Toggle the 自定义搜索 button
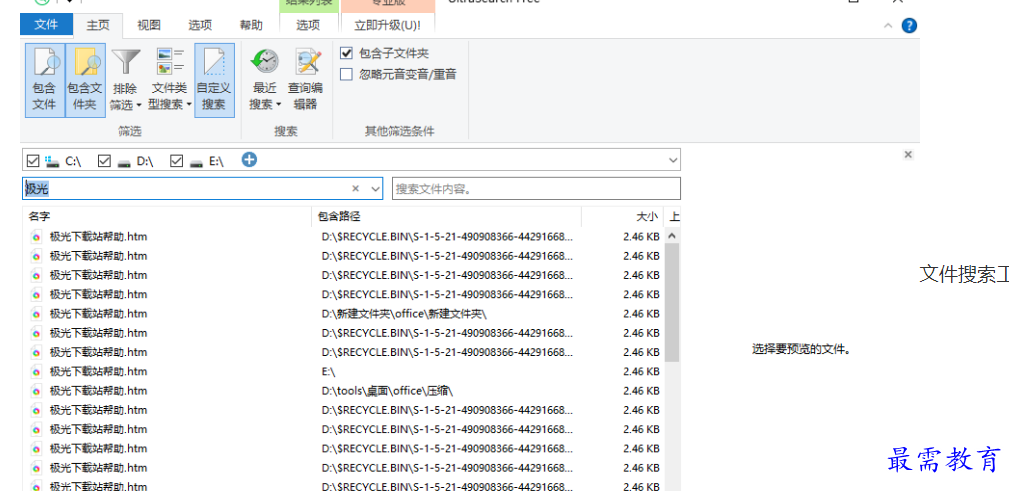The height and width of the screenshot is (491, 1009). click(214, 80)
